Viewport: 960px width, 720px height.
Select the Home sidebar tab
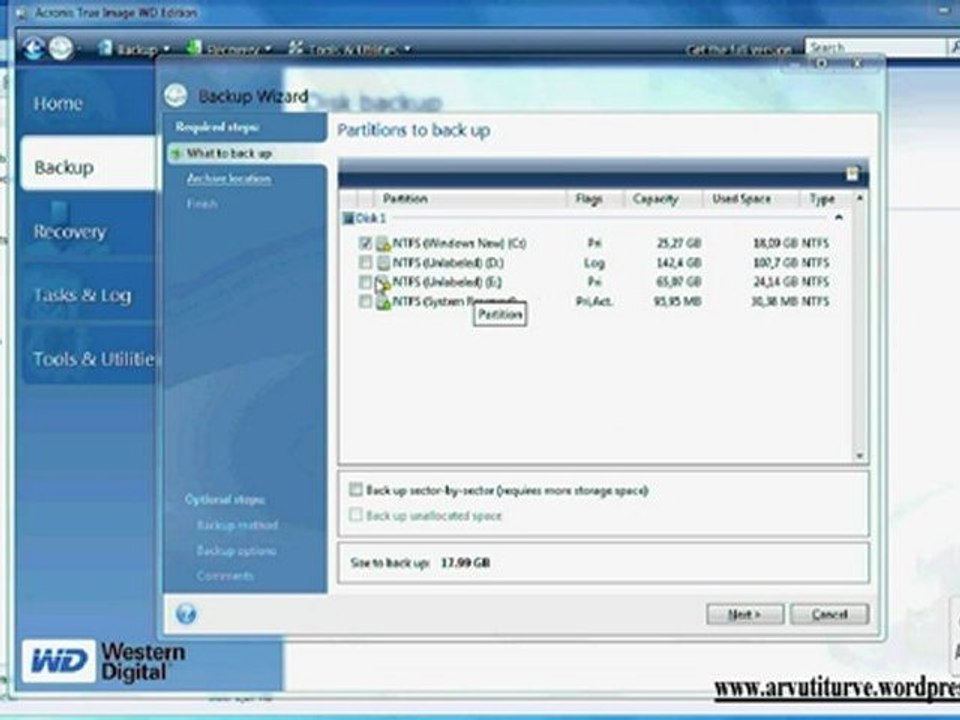tap(86, 103)
